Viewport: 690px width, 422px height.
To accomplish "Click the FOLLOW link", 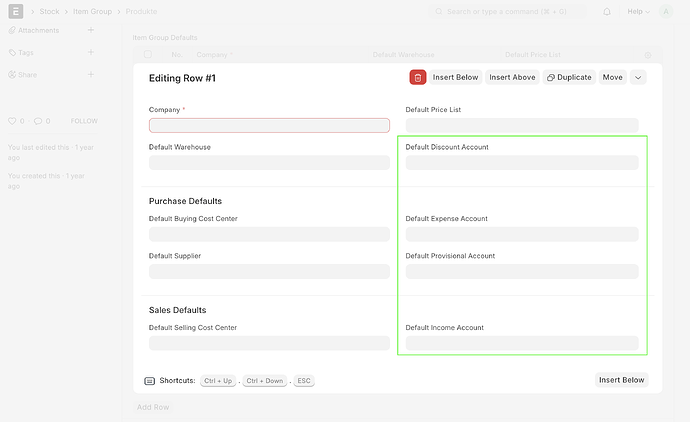I will [x=84, y=121].
